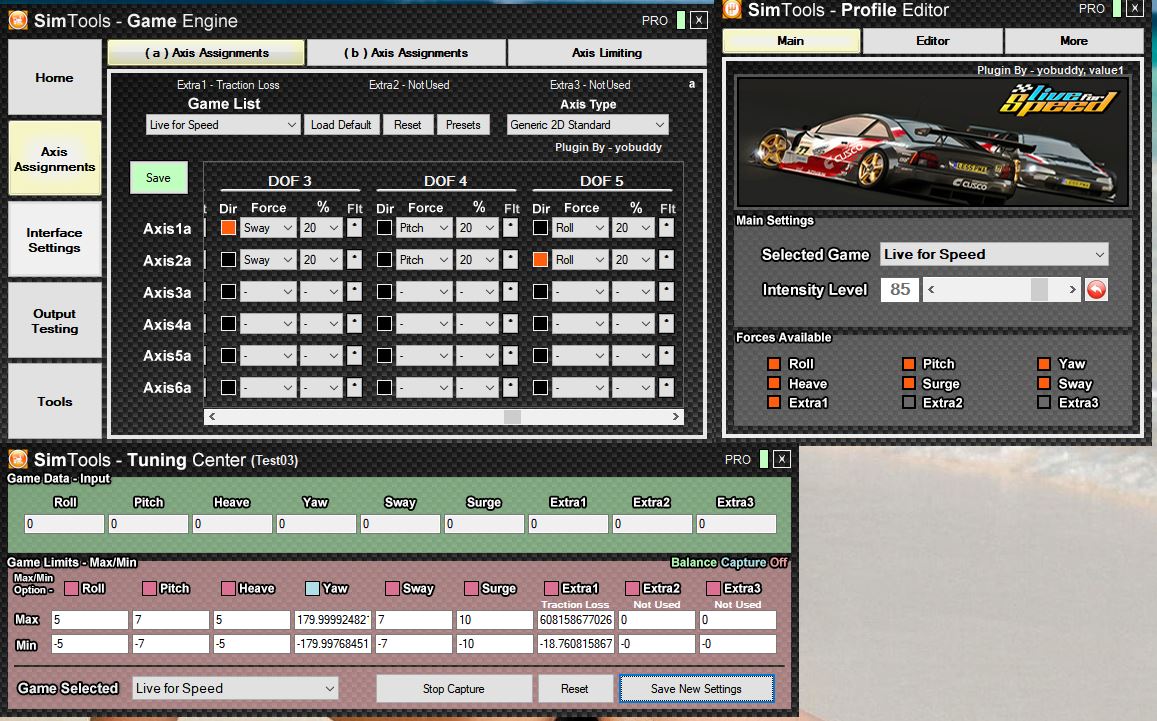Click the green Save button
Image resolution: width=1157 pixels, height=721 pixels.
(159, 178)
